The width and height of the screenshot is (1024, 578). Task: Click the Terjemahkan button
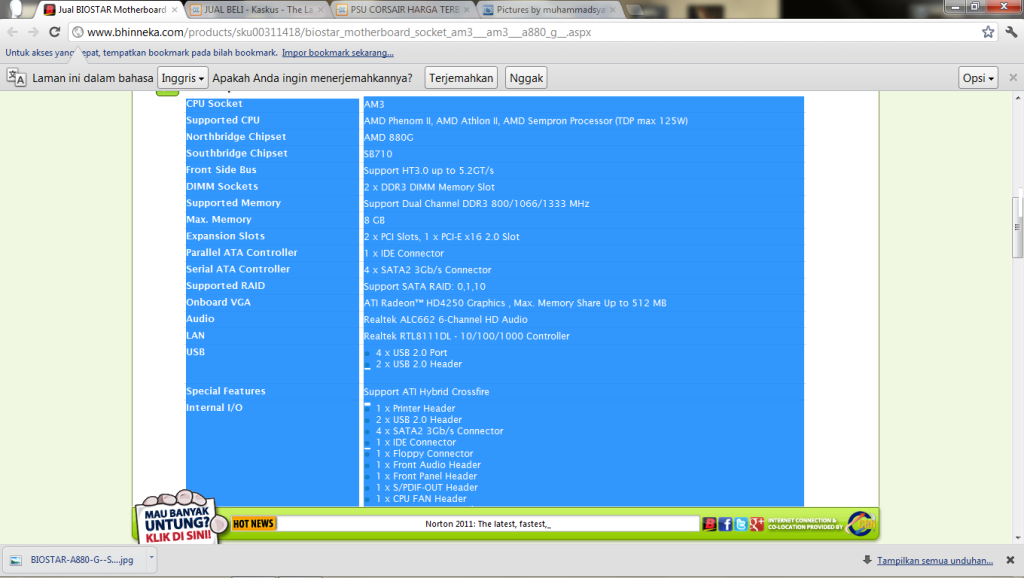click(461, 78)
